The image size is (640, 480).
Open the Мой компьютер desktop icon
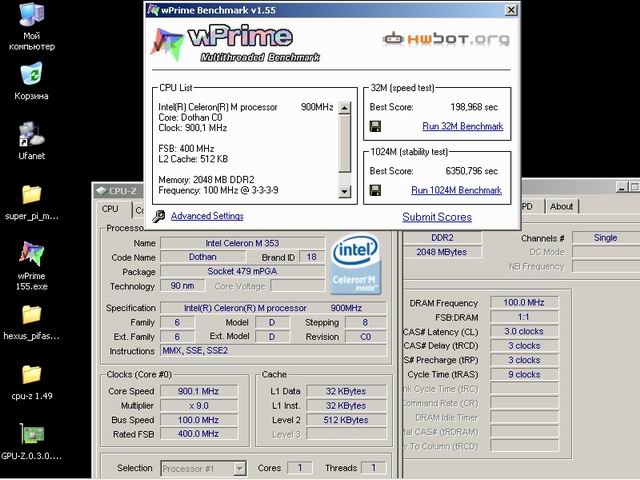[31, 26]
